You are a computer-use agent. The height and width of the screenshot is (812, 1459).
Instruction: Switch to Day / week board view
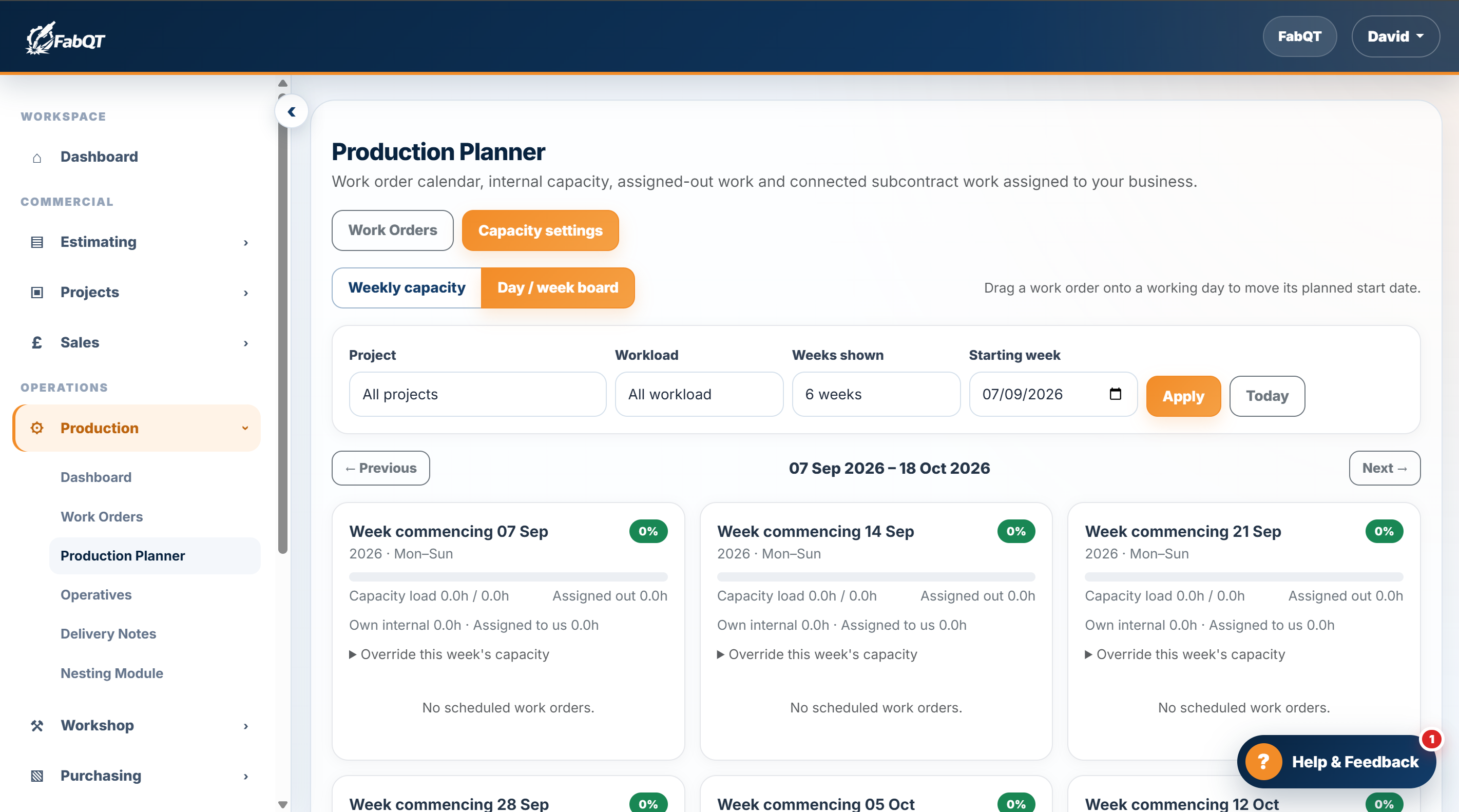558,287
